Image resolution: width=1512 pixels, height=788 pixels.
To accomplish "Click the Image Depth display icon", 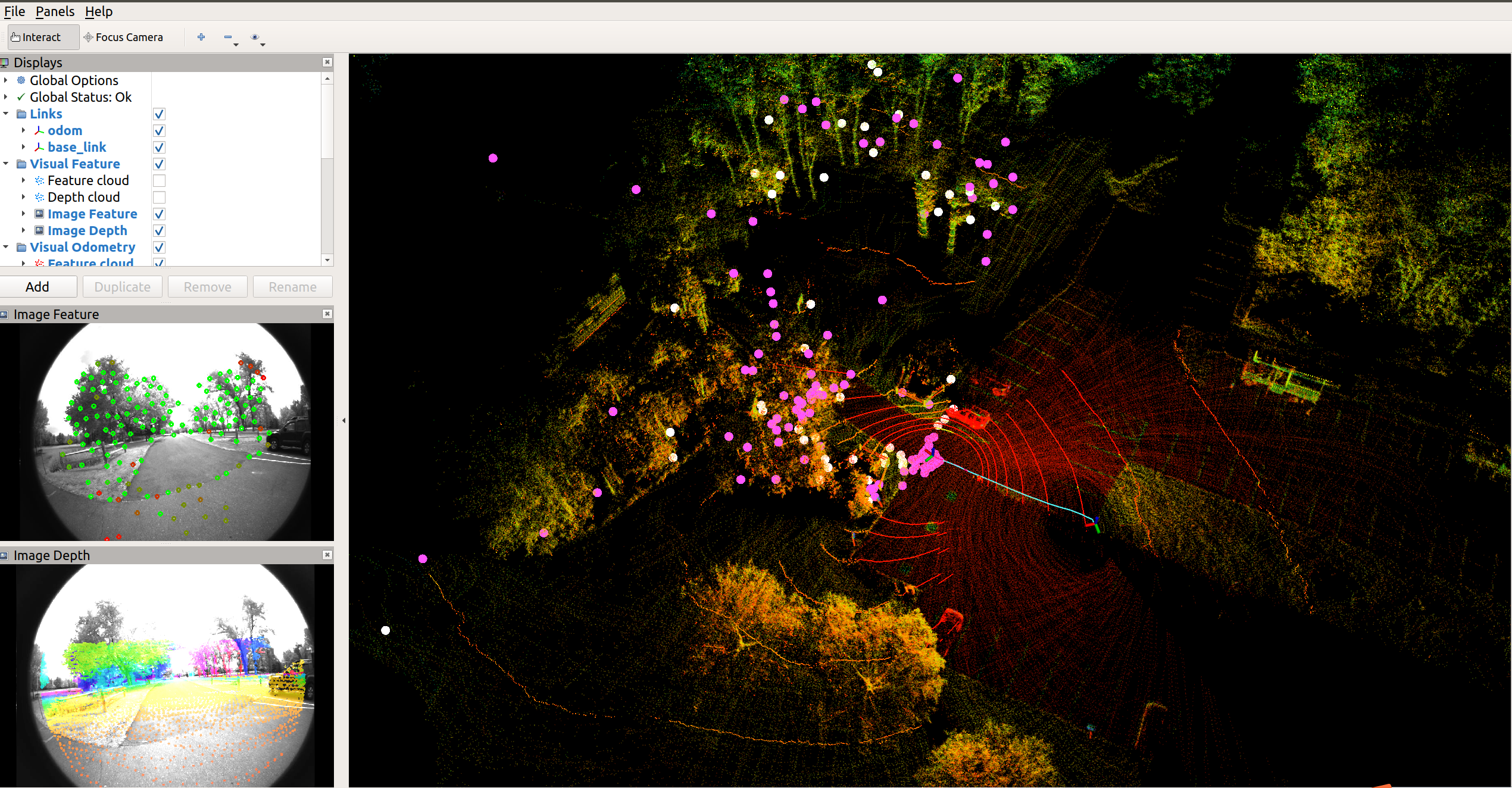I will click(39, 230).
